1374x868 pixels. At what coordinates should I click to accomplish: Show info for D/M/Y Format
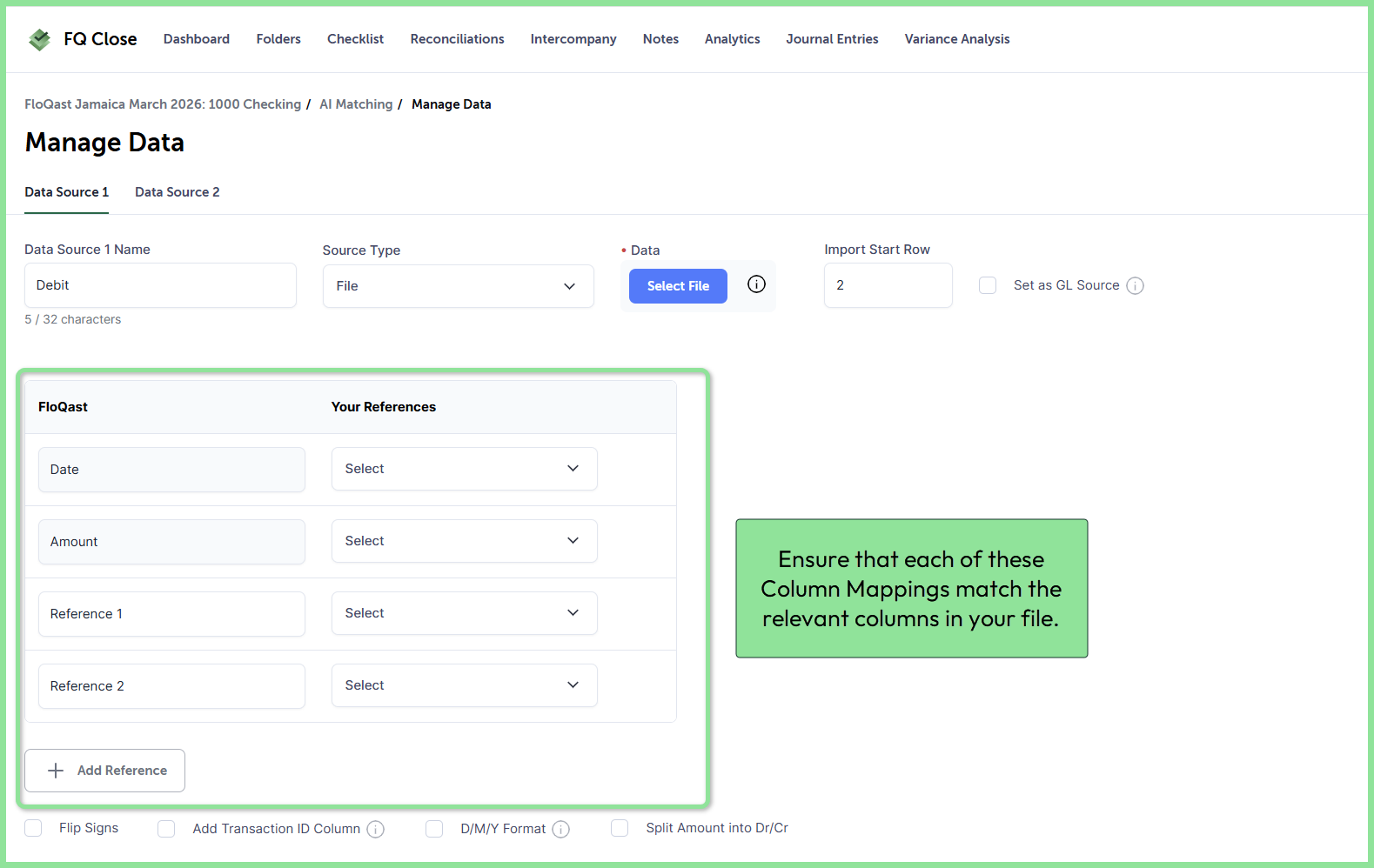(x=561, y=829)
